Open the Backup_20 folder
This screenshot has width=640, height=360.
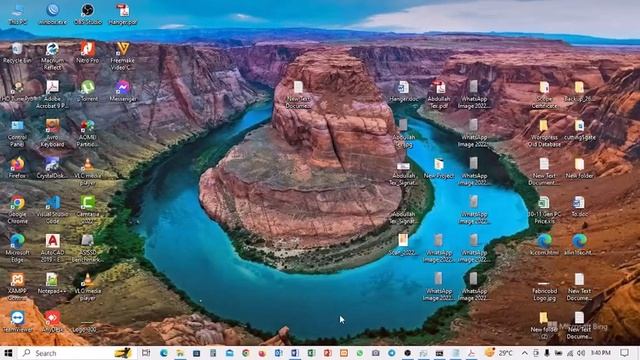(579, 91)
